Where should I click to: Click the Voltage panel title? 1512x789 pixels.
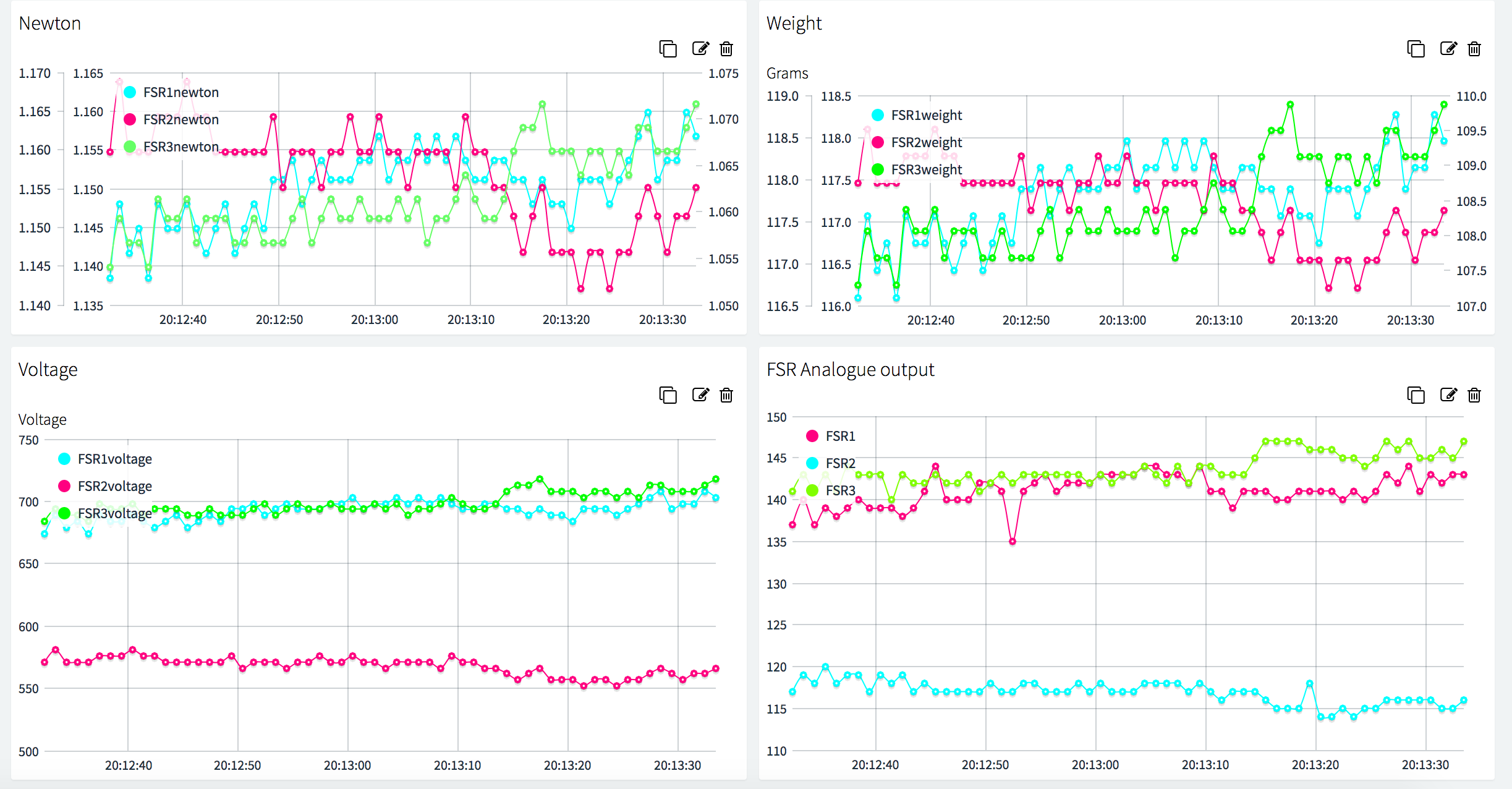pos(48,370)
